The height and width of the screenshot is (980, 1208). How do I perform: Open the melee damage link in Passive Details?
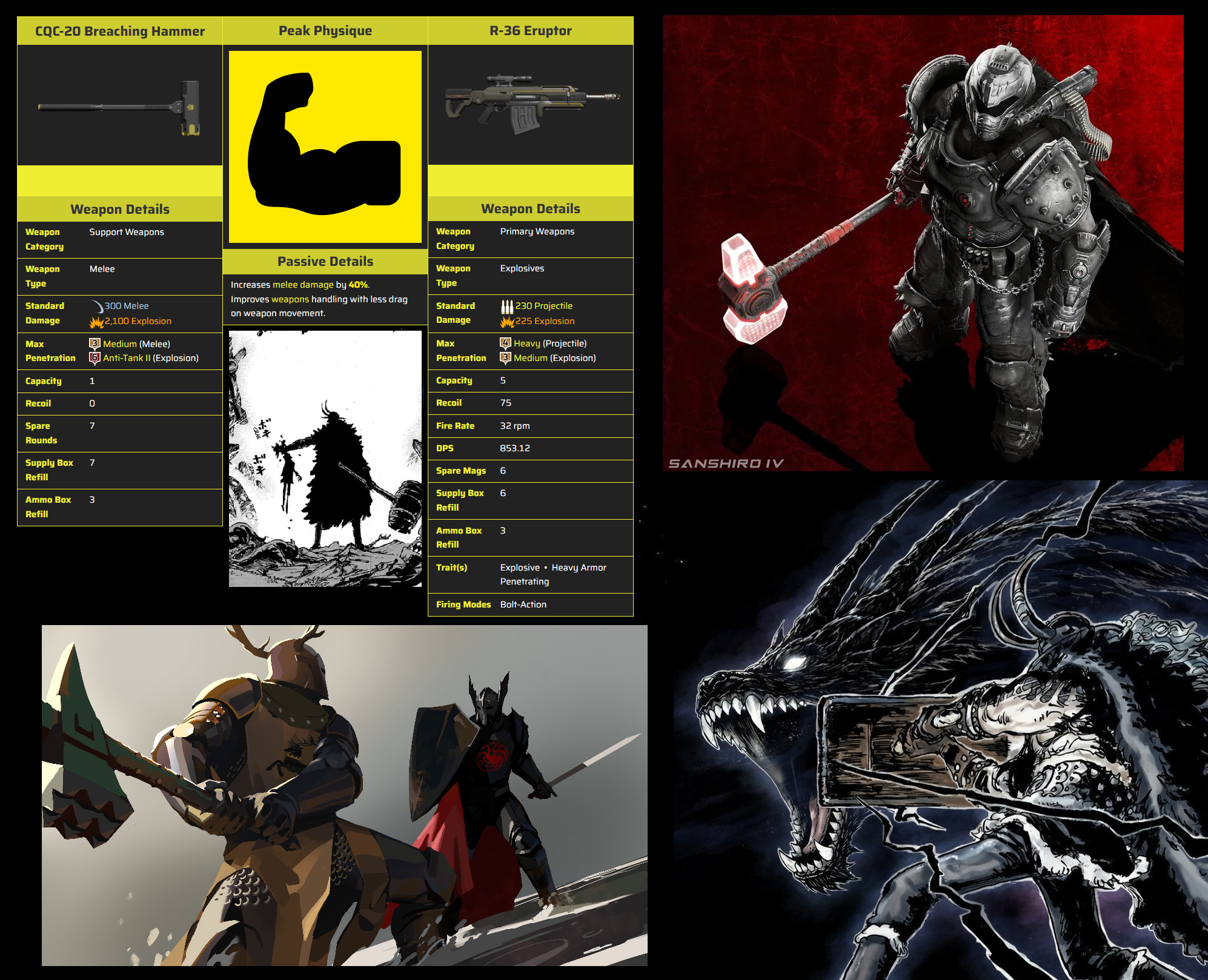coord(303,285)
